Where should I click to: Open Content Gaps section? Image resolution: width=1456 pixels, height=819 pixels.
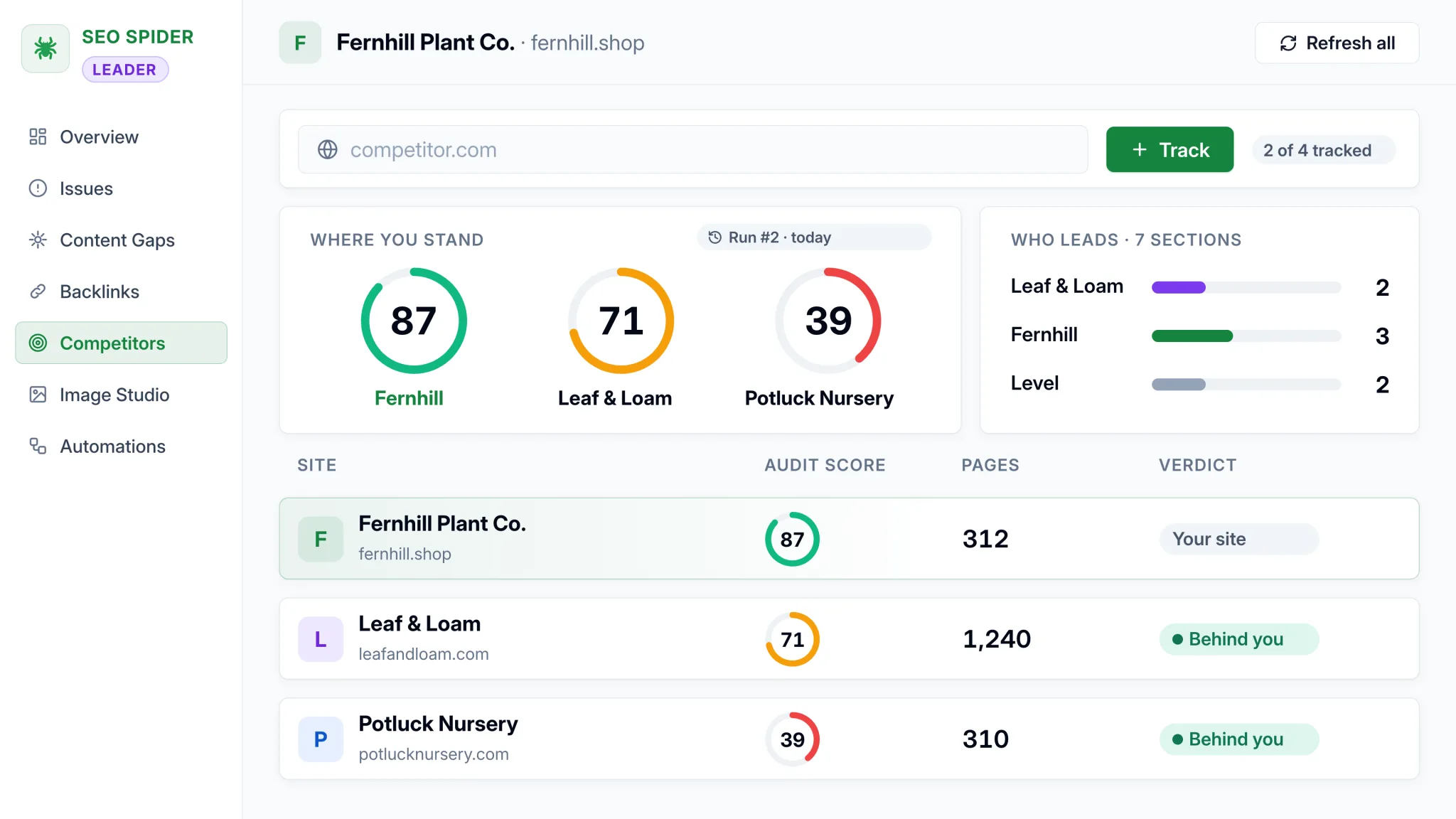121,240
